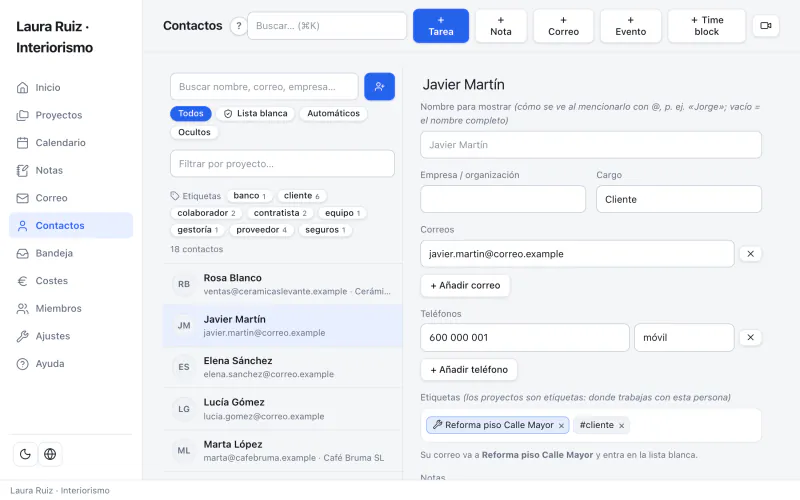Select the Automáticos filter
This screenshot has width=800, height=500.
tap(333, 113)
